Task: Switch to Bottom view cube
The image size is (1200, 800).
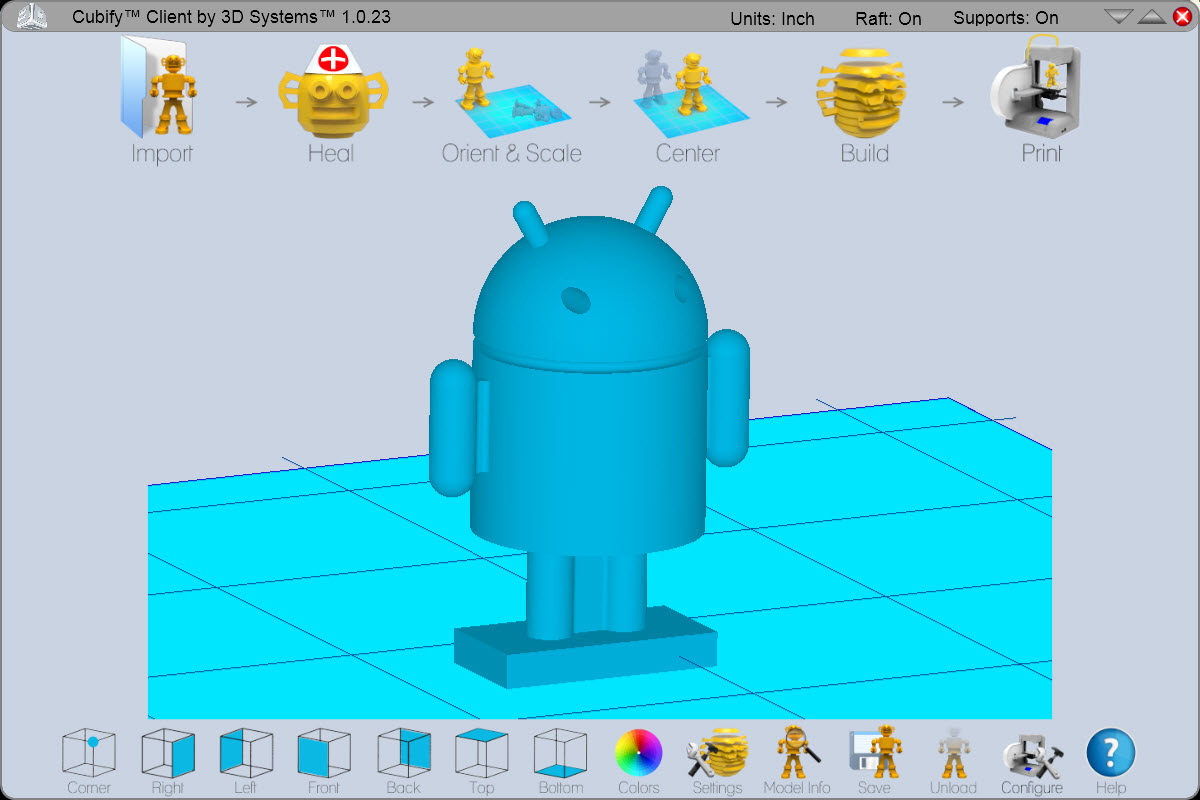Action: (x=560, y=753)
